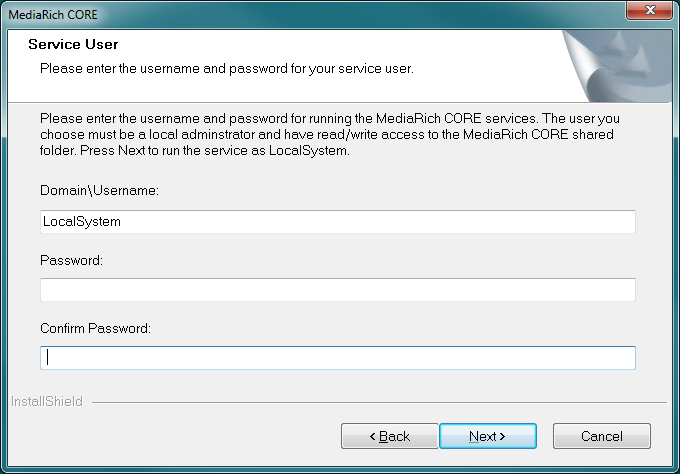680x474 pixels.
Task: Close the installer with the red X
Action: point(649,10)
